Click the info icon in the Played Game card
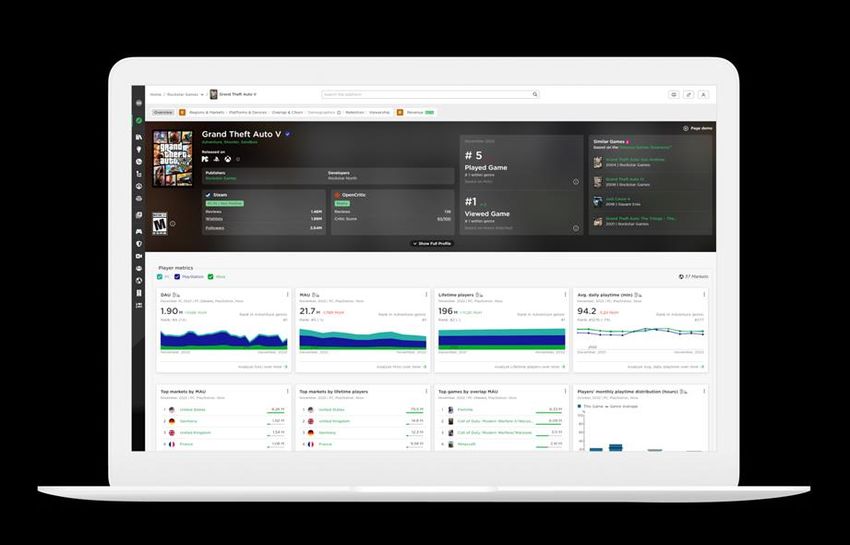Viewport: 850px width, 545px height. tap(576, 182)
